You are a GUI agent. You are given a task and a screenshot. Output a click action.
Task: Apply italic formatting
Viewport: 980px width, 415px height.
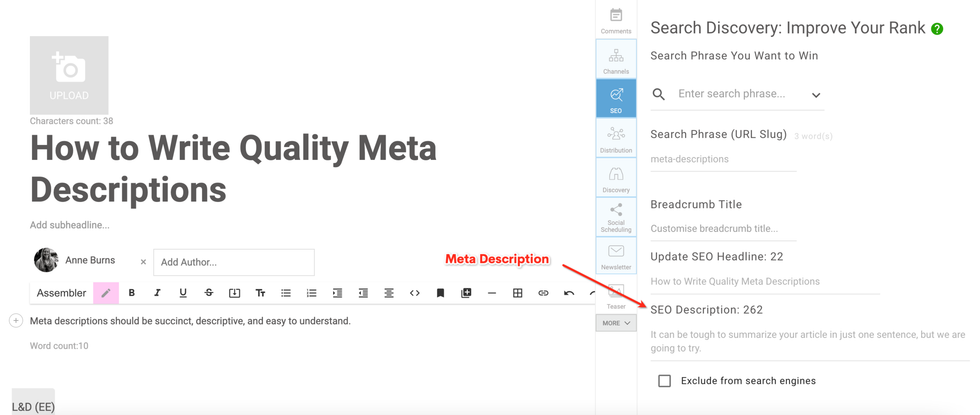pyautogui.click(x=157, y=293)
